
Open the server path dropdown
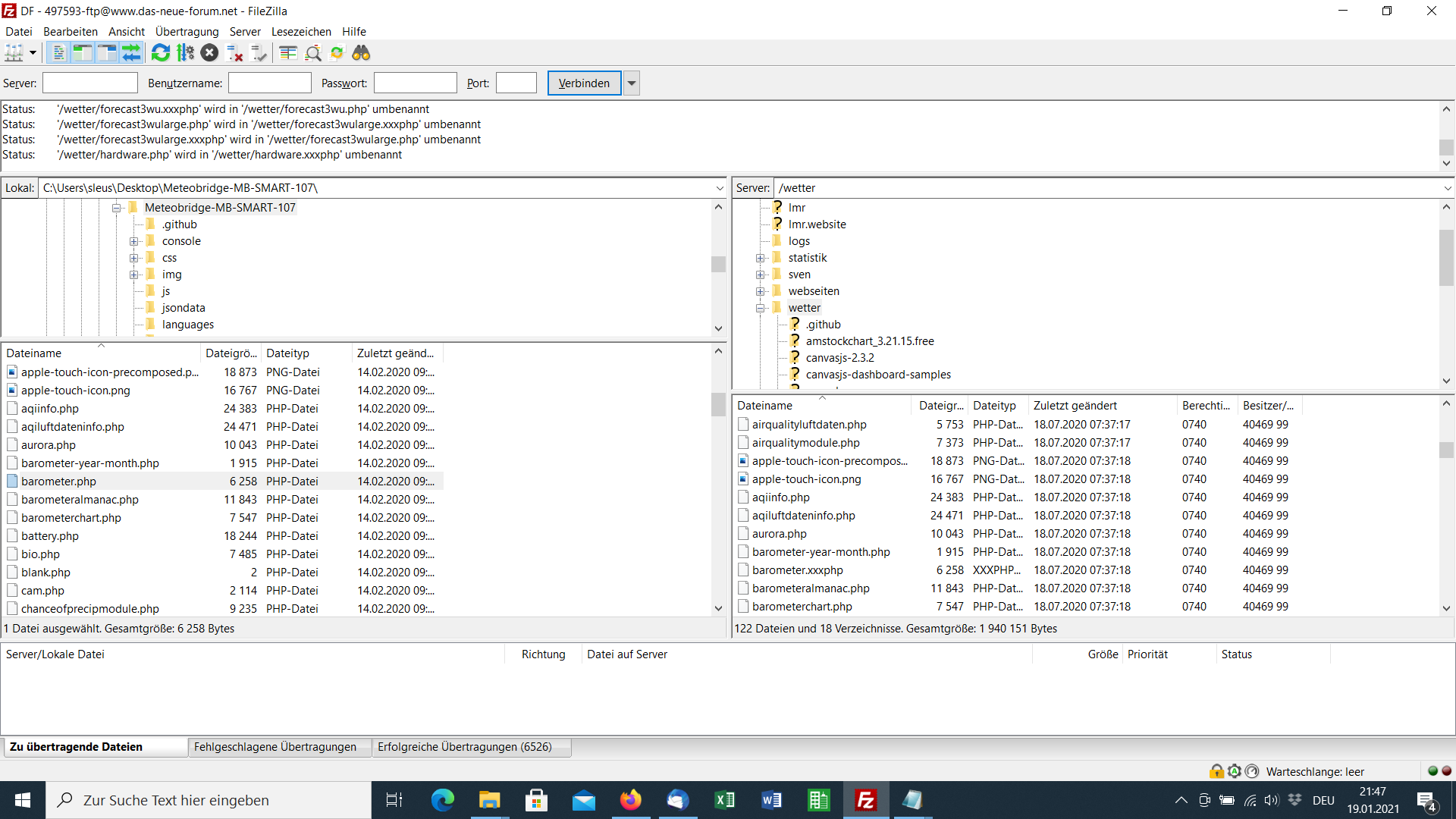point(1448,188)
